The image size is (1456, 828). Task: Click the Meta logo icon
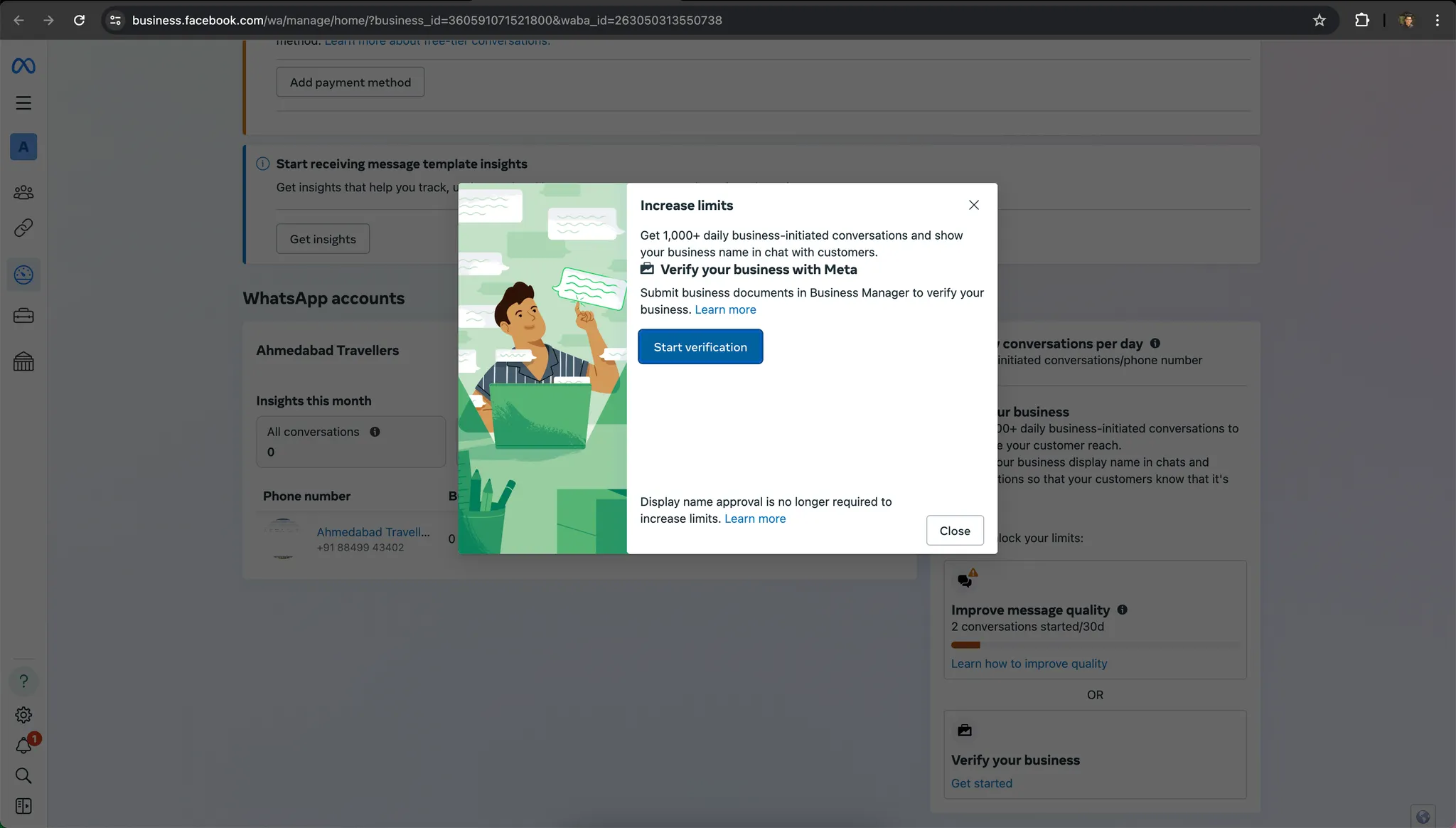[x=23, y=66]
